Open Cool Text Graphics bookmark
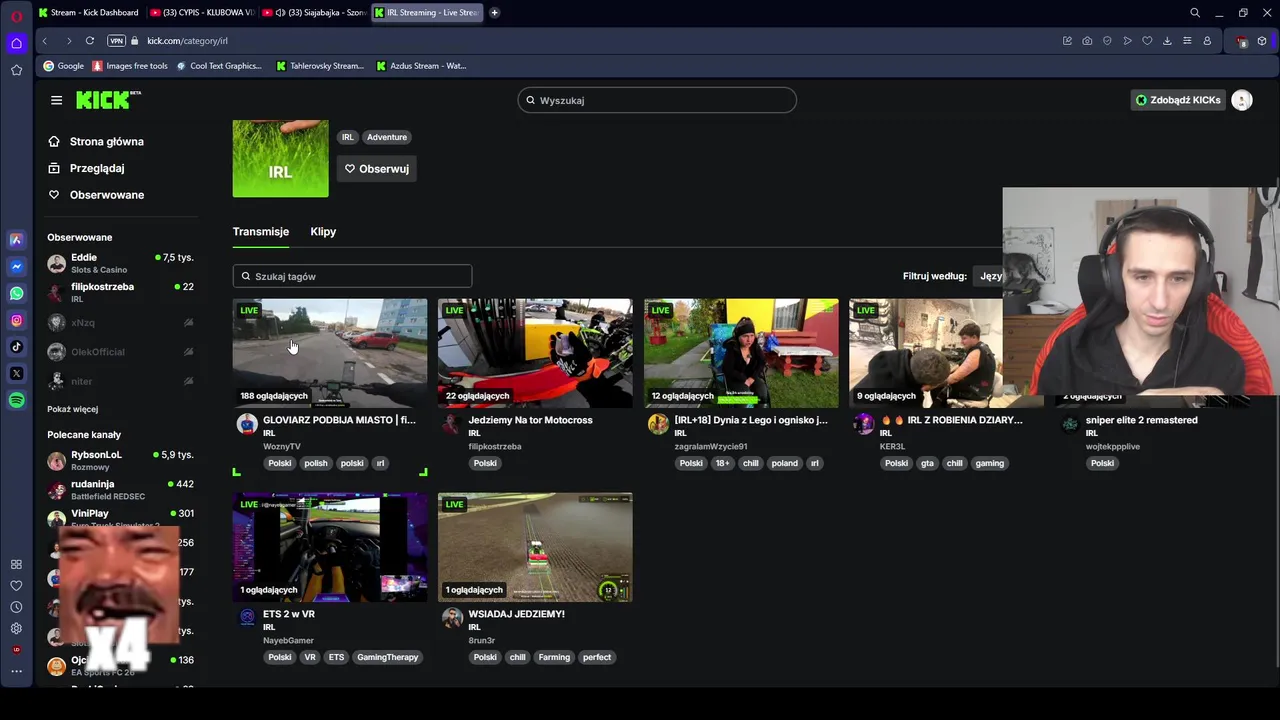This screenshot has height=720, width=1280. coord(218,66)
